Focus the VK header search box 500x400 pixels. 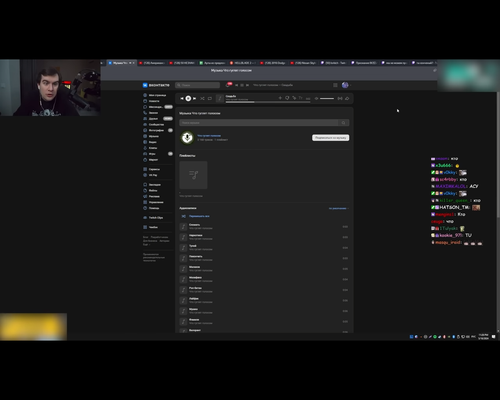(x=198, y=85)
